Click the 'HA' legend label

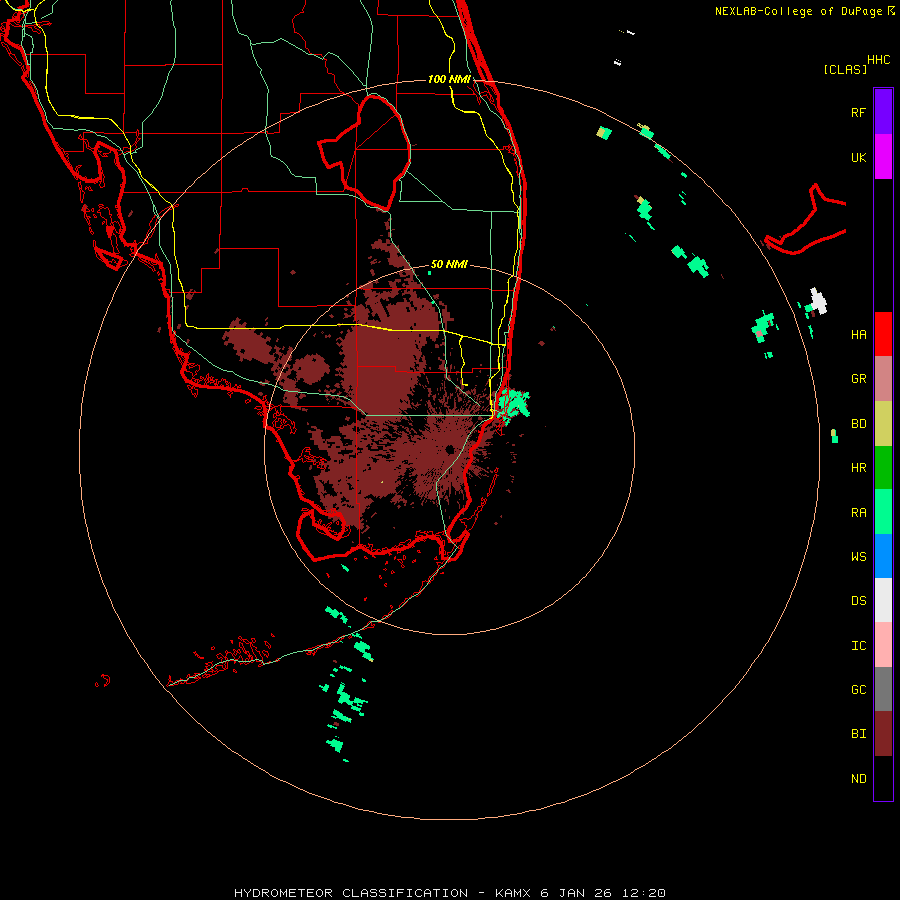pos(858,334)
